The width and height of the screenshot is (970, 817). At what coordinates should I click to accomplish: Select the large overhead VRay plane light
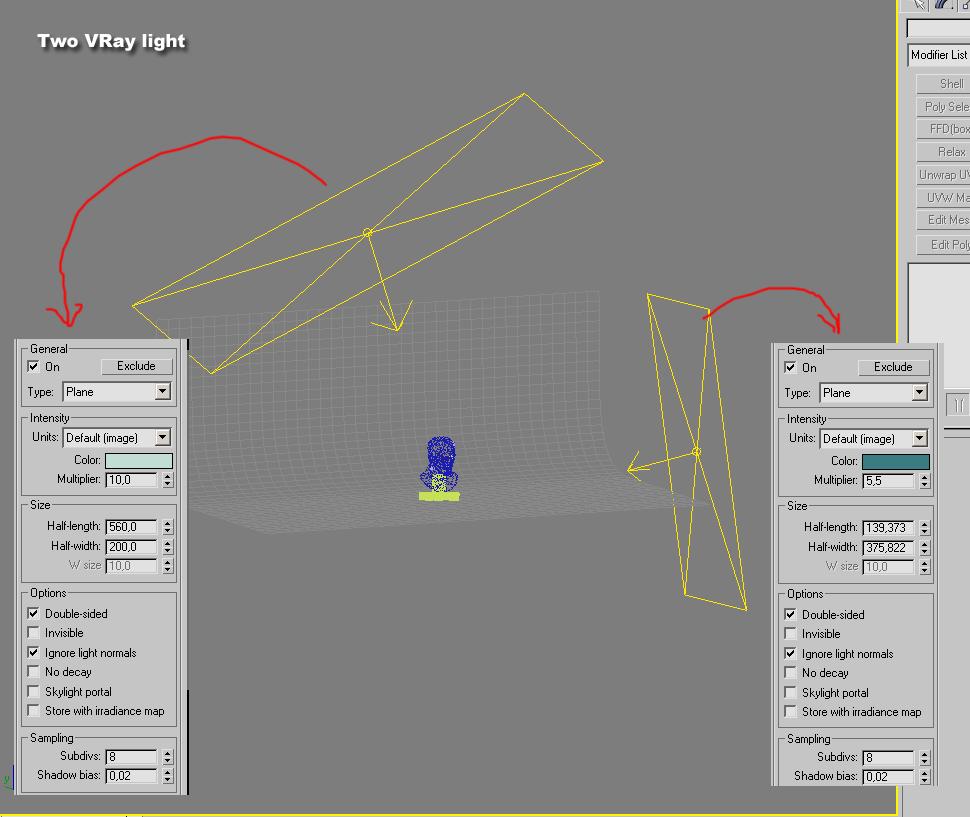point(367,233)
